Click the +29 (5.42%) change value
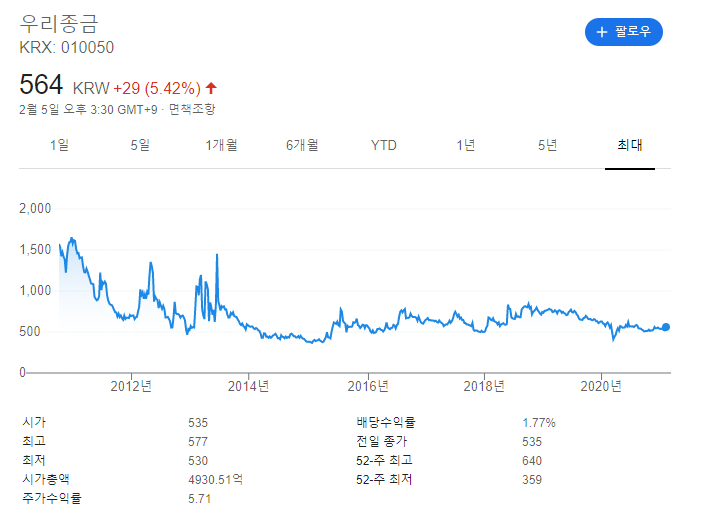This screenshot has height=529, width=719. [x=157, y=88]
